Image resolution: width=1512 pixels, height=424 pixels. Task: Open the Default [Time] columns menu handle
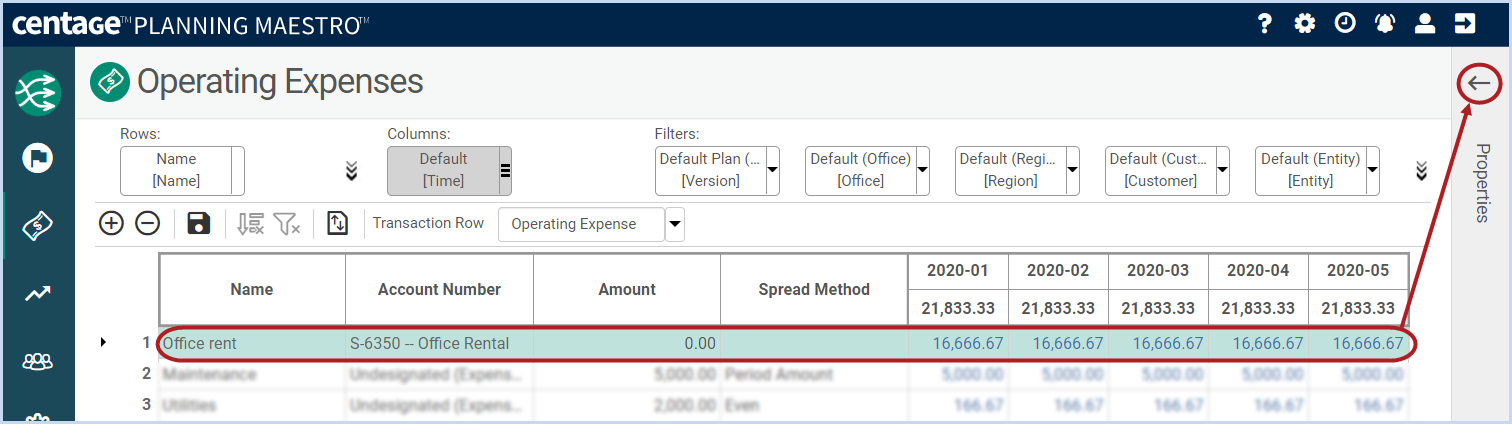click(x=505, y=170)
